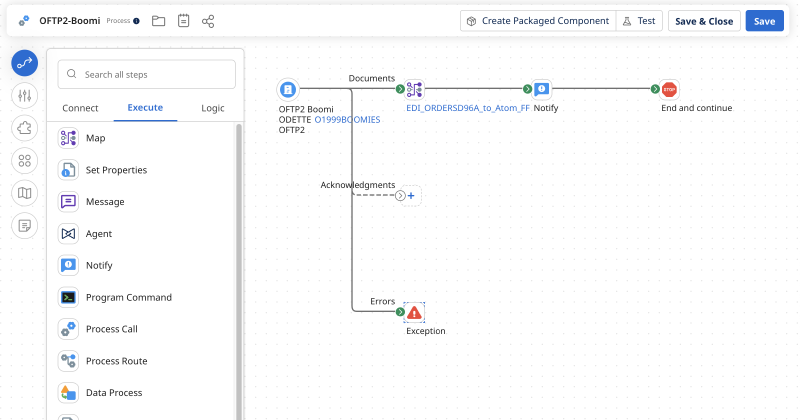800x420 pixels.
Task: Click the Notify shape on the canvas
Action: click(x=542, y=89)
